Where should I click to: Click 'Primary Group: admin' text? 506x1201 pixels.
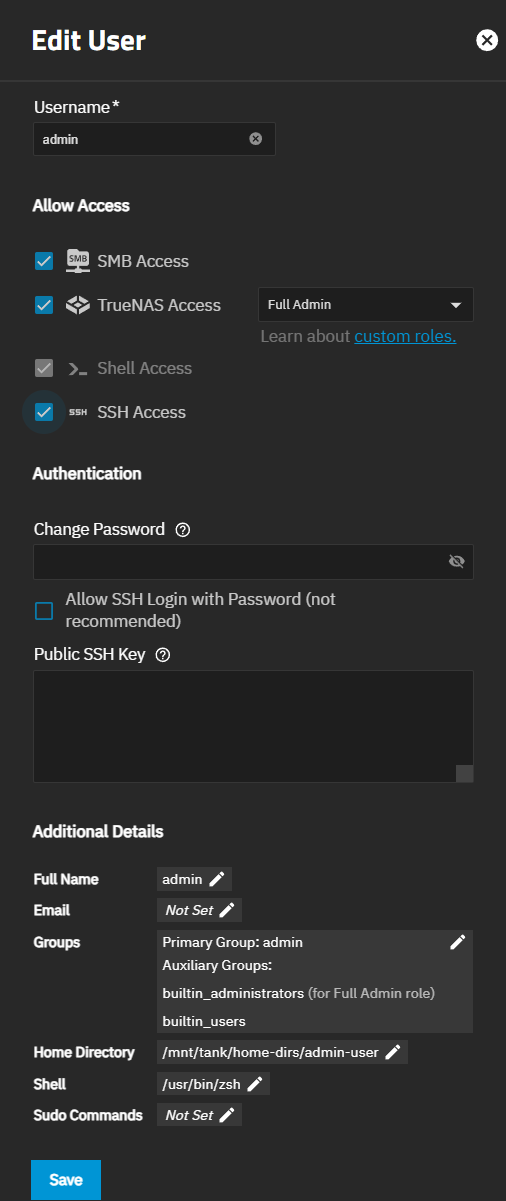232,942
